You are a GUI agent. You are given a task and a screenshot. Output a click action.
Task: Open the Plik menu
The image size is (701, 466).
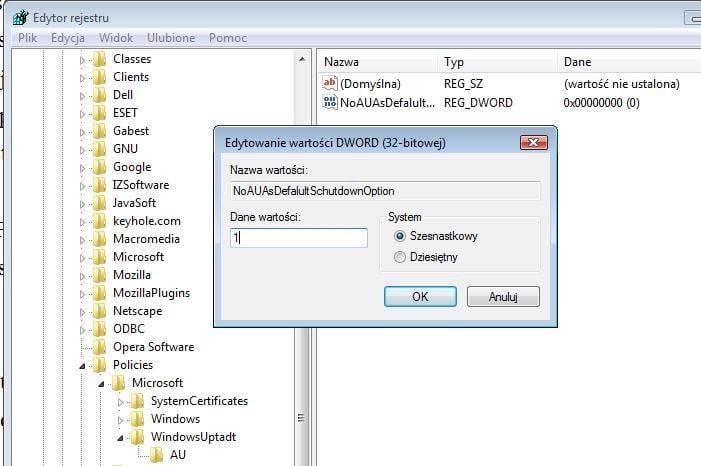pos(28,38)
